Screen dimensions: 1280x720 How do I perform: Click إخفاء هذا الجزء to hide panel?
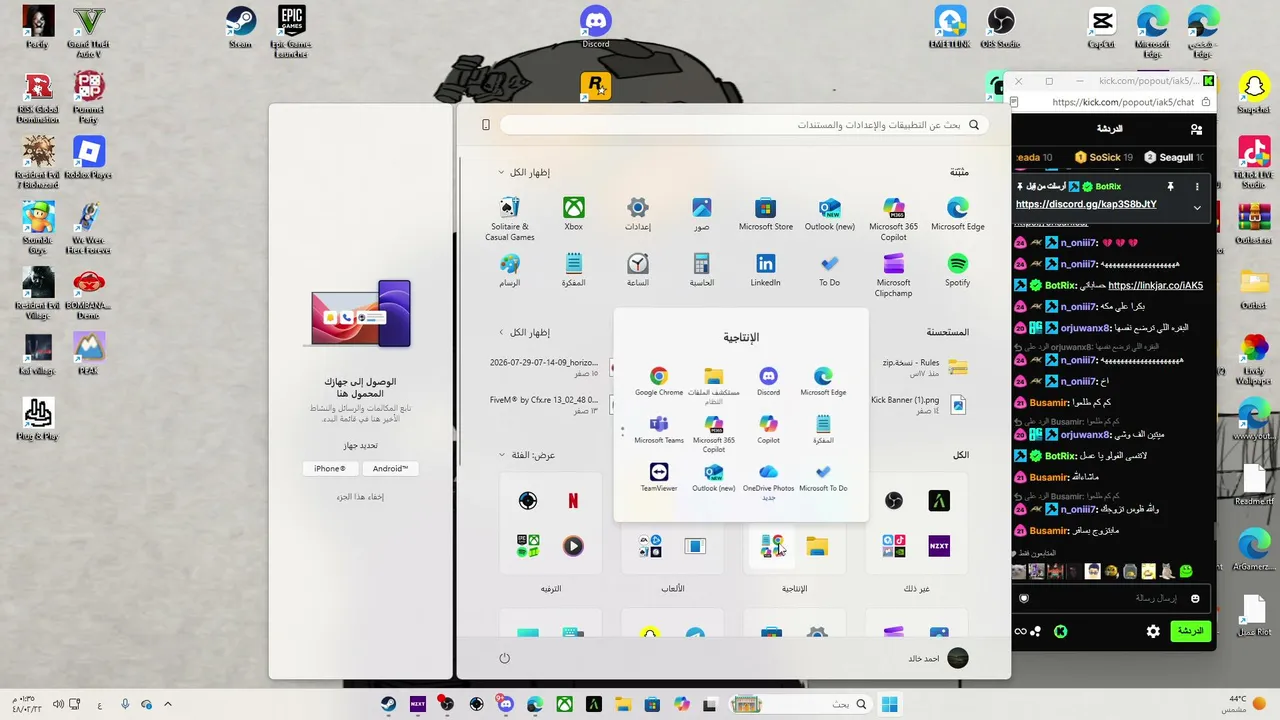point(360,497)
